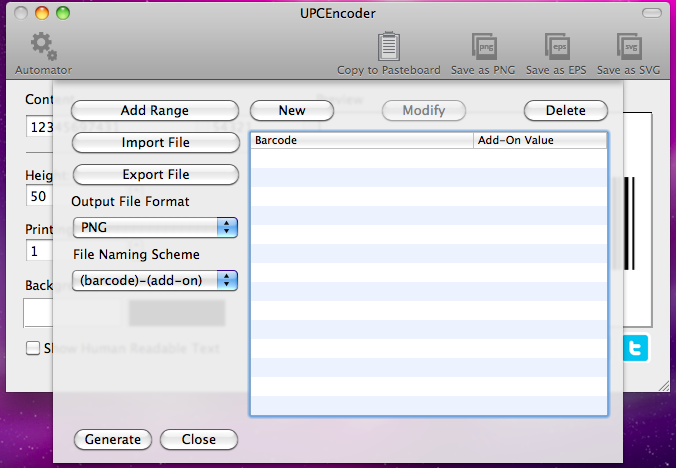The height and width of the screenshot is (468, 676).
Task: Click the Save as SVG icon
Action: click(x=629, y=47)
